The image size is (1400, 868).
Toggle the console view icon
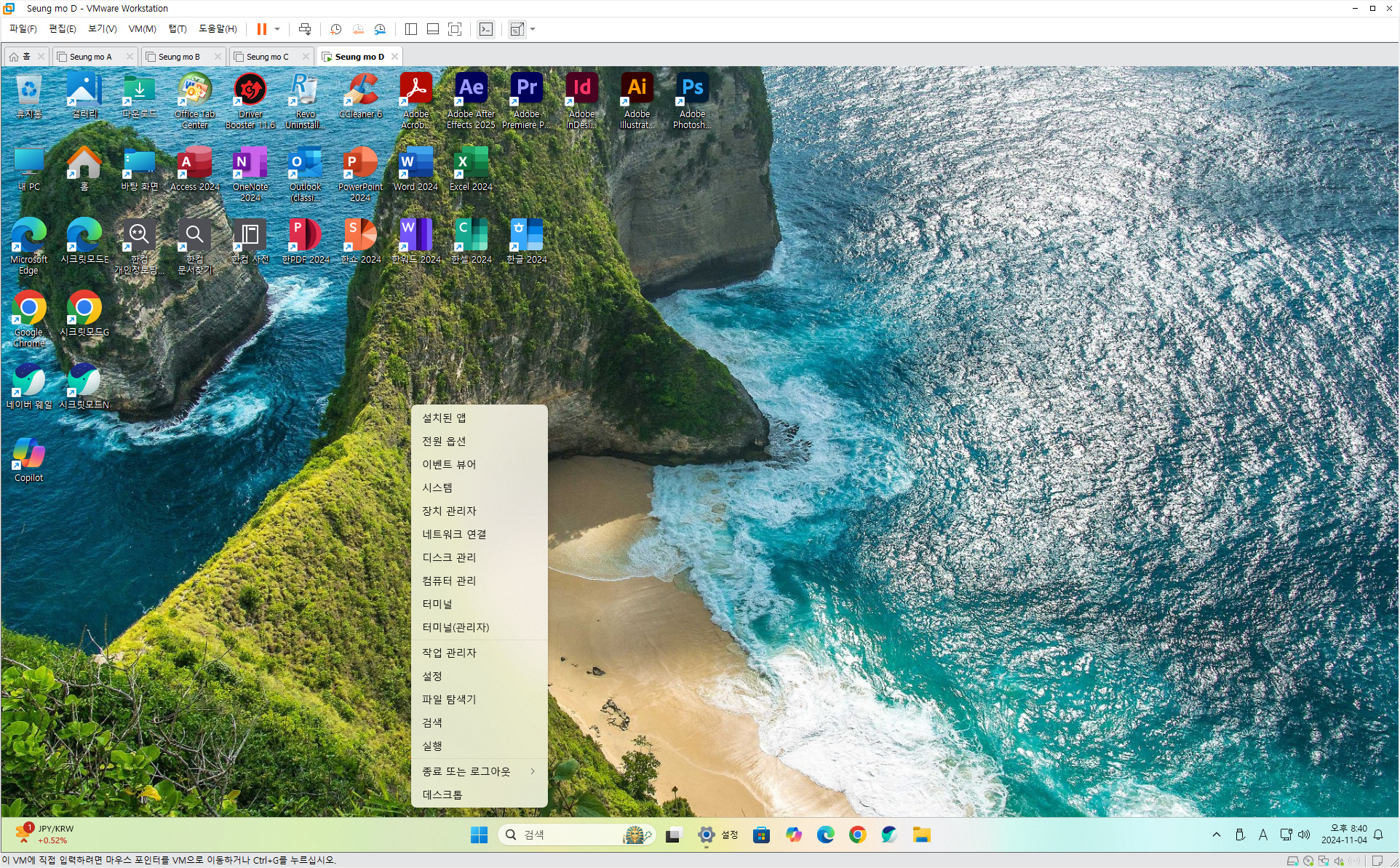pos(486,29)
